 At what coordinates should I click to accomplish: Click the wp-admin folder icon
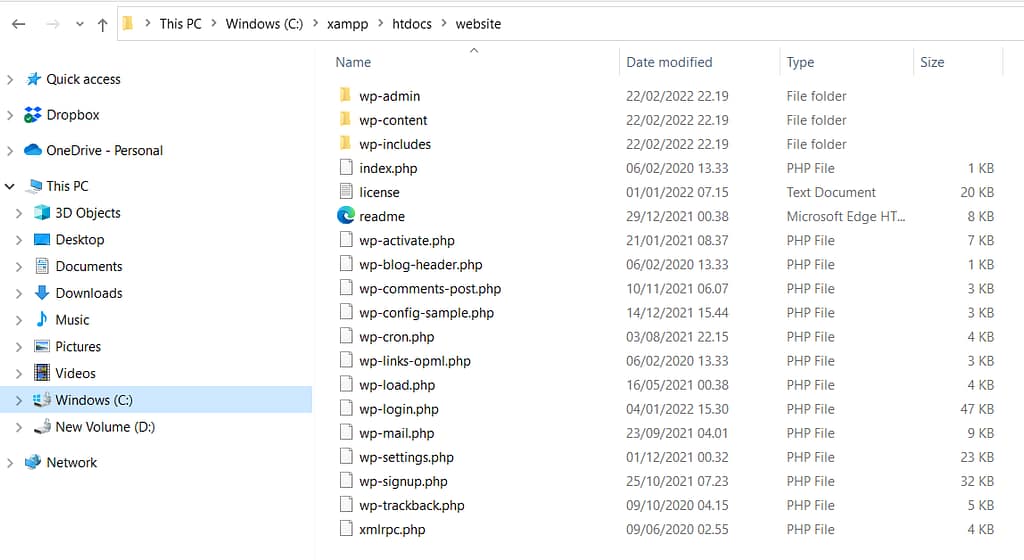346,96
